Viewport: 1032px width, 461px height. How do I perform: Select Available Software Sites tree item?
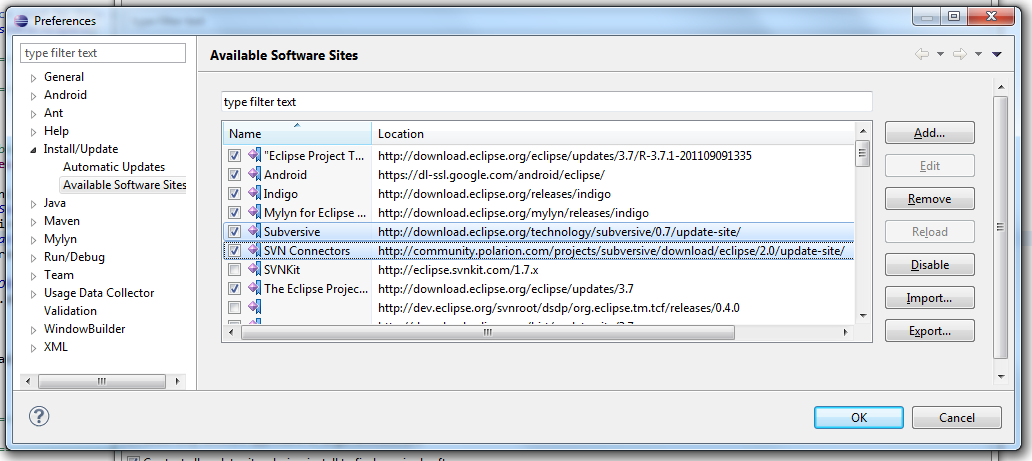tap(124, 185)
